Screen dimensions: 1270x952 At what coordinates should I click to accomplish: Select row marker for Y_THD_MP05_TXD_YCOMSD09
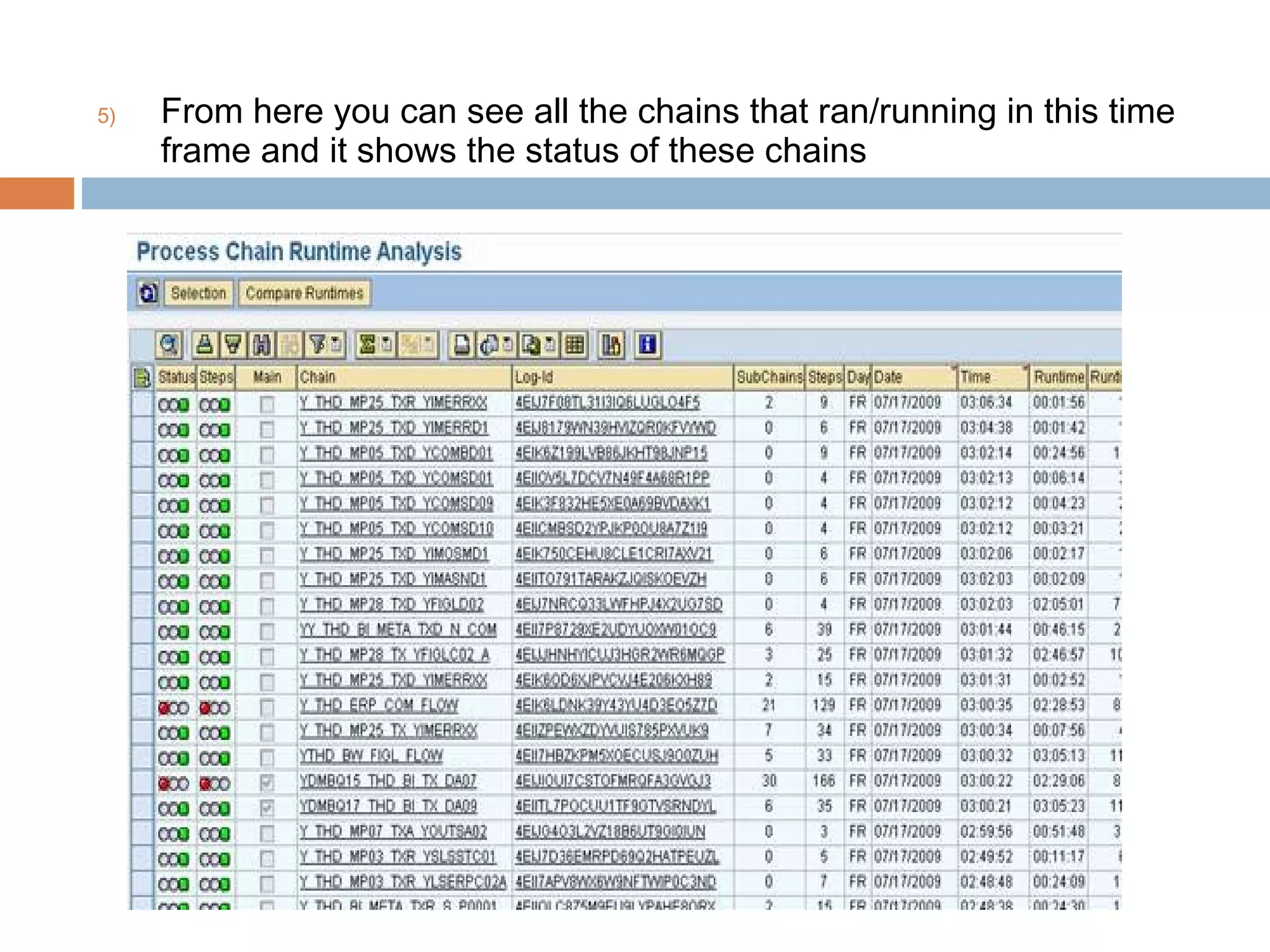(142, 505)
